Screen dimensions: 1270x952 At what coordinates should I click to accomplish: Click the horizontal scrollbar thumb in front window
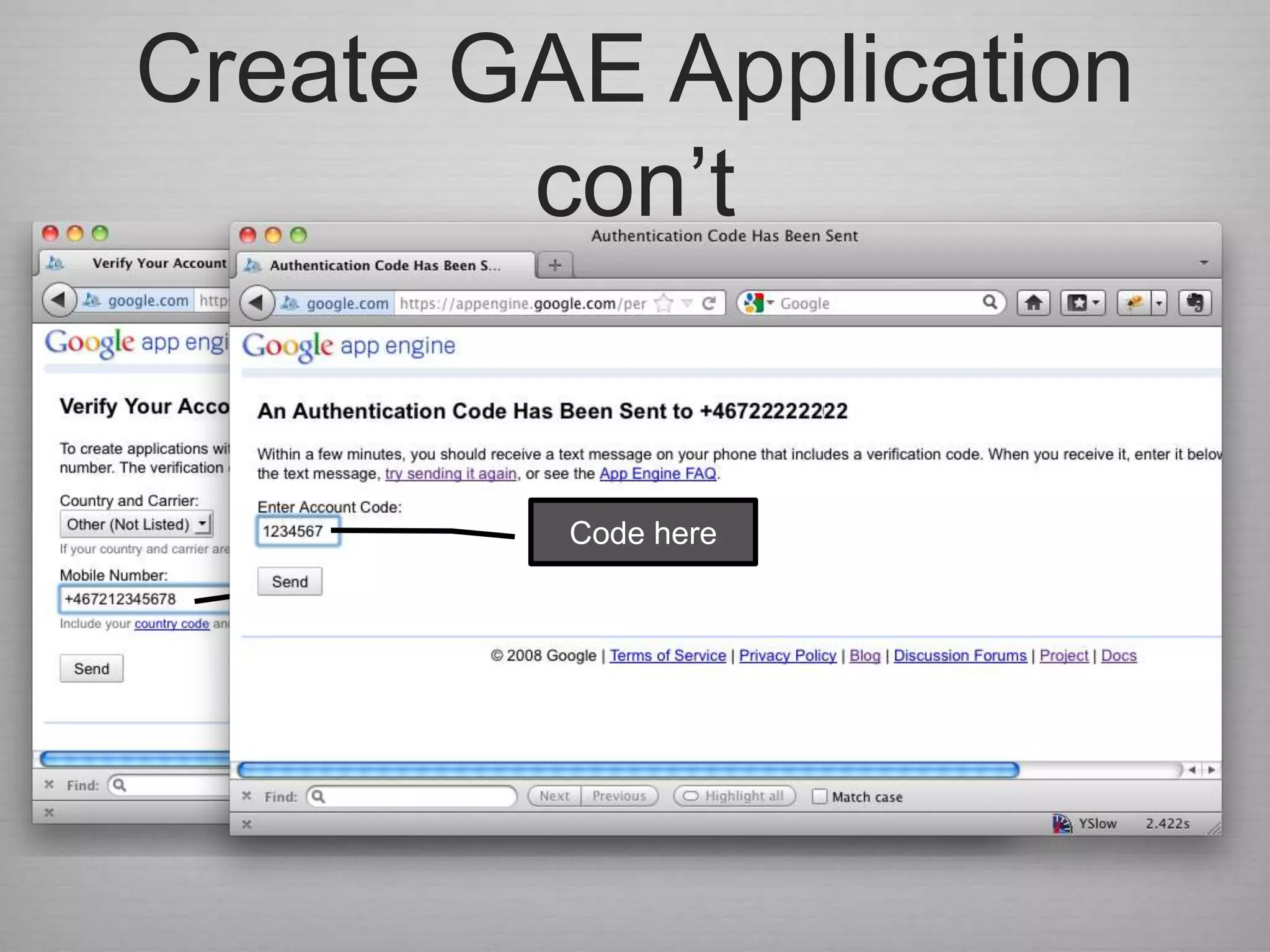click(x=628, y=770)
